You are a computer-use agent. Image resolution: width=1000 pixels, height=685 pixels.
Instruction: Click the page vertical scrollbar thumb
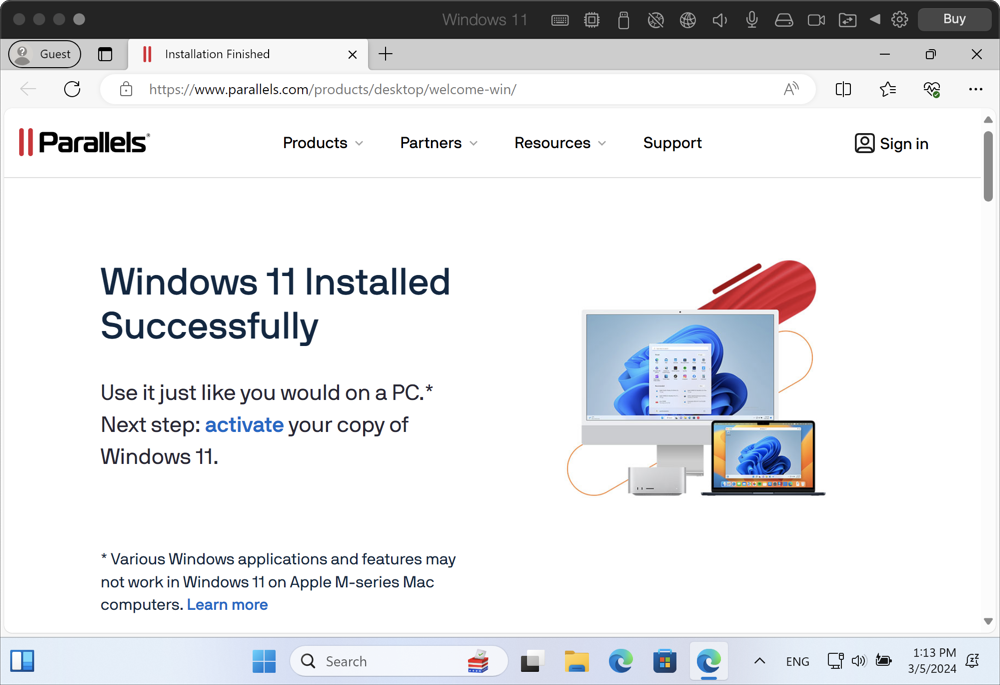point(988,166)
